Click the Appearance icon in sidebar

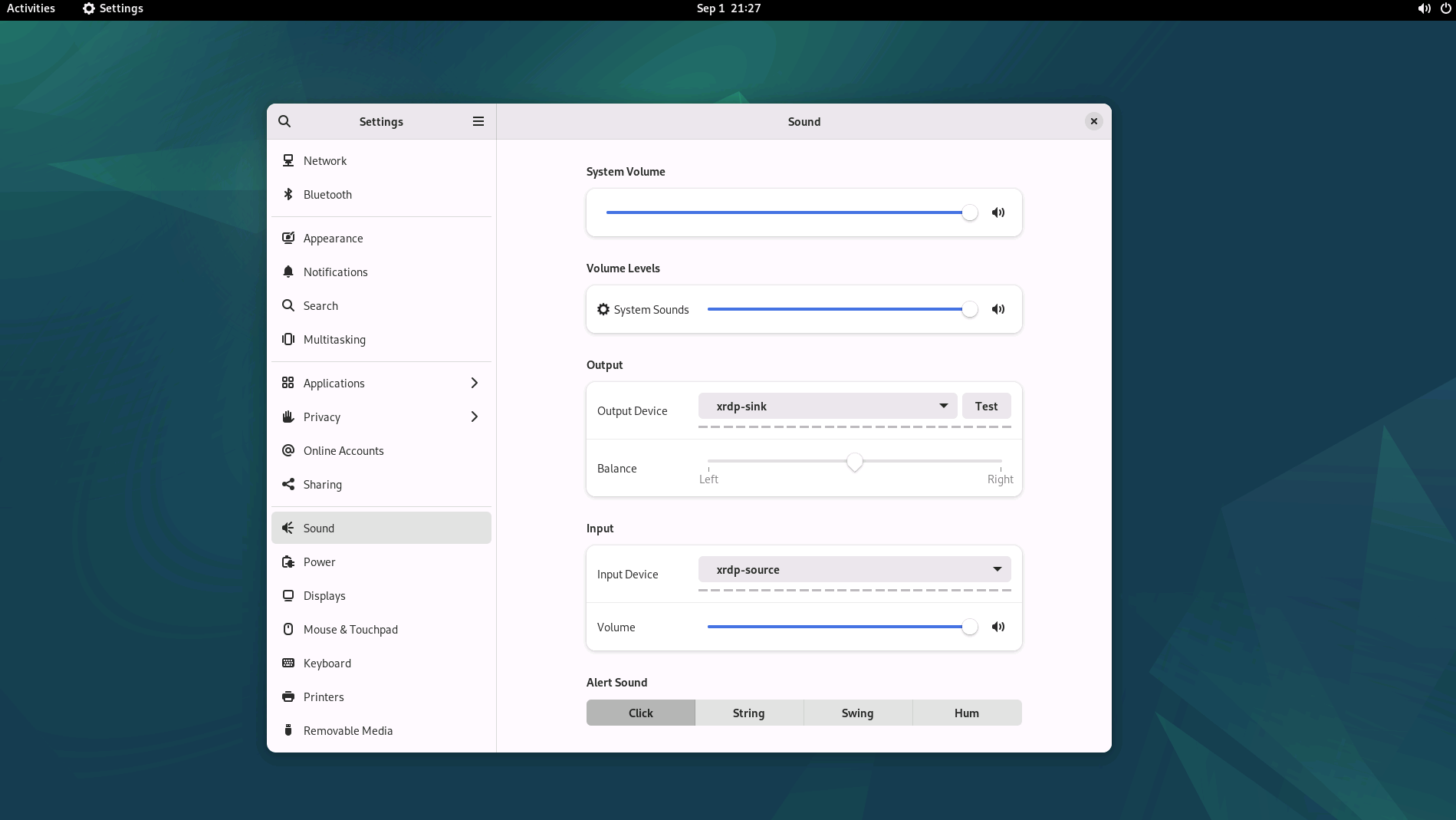[288, 238]
